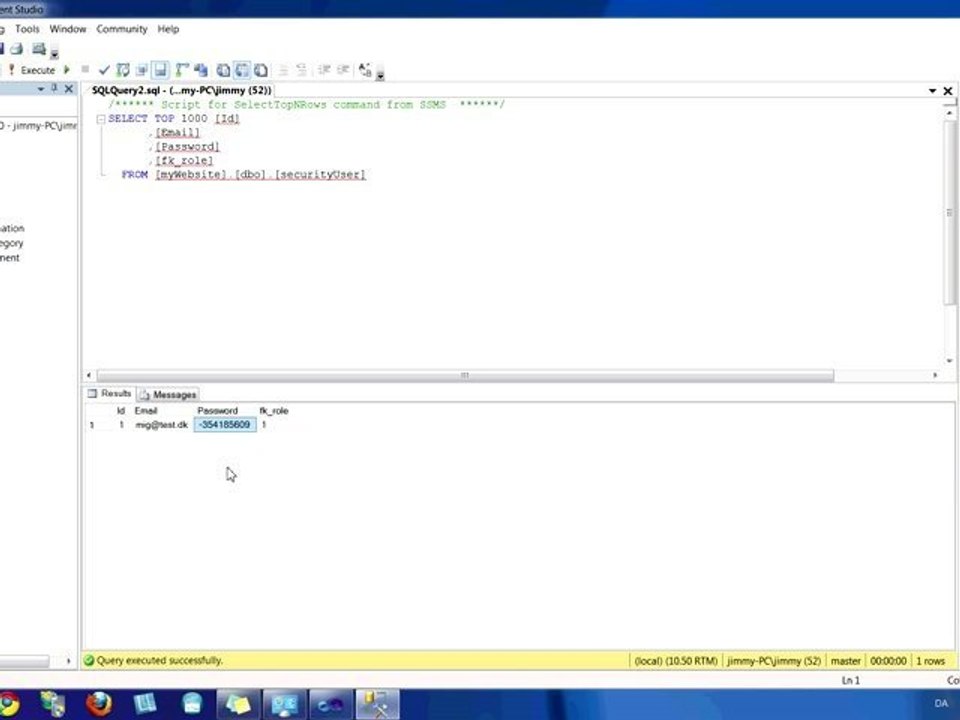Click the Print icon in the toolbar

click(x=17, y=49)
